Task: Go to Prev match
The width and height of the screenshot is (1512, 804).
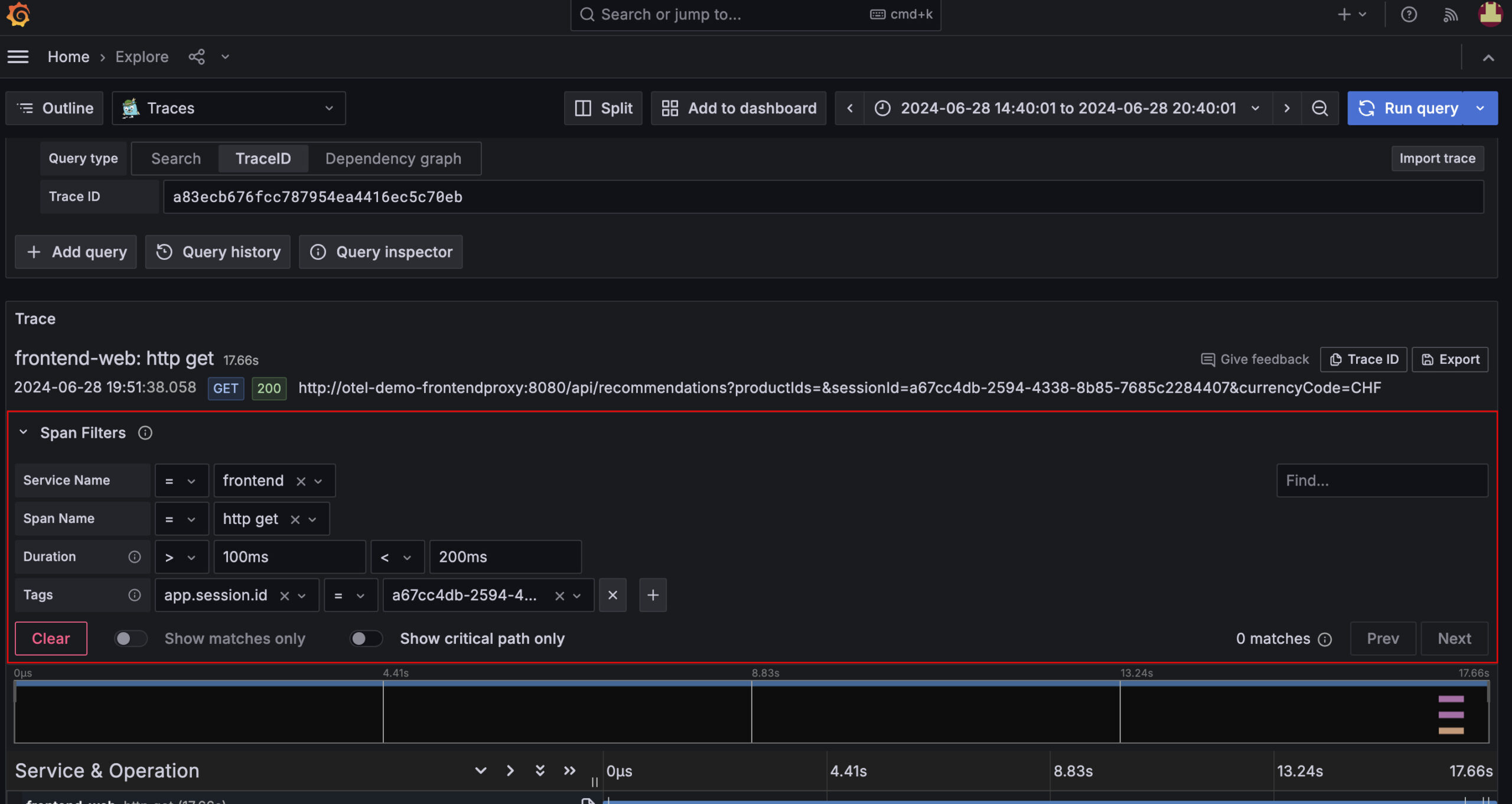Action: pos(1383,638)
